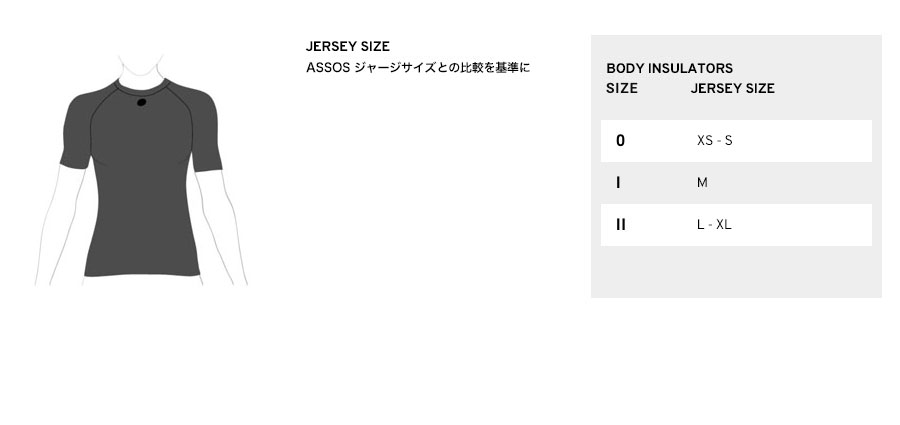Click the M jersey size value

point(702,183)
